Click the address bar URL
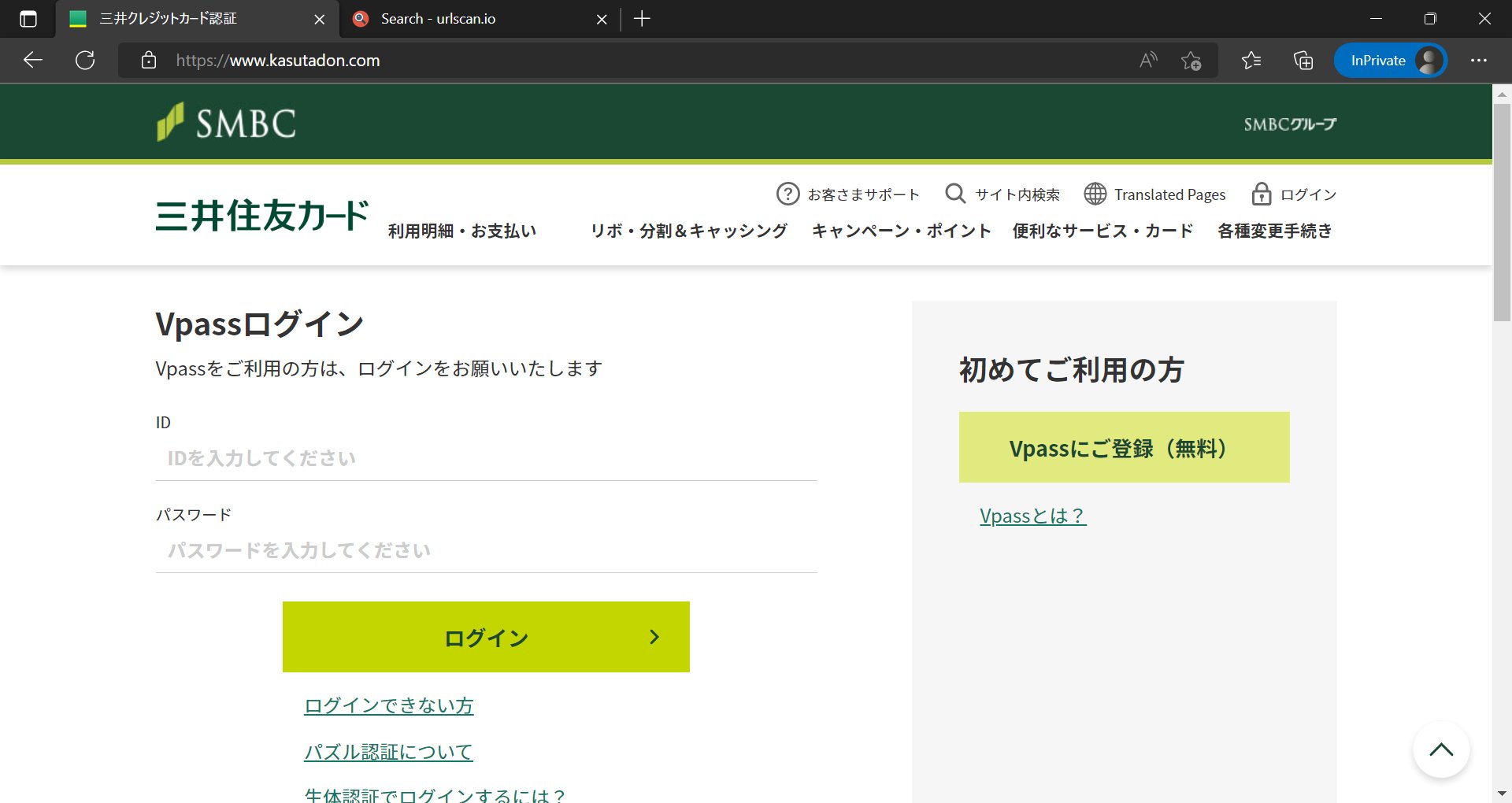Viewport: 1512px width, 803px height. (278, 61)
